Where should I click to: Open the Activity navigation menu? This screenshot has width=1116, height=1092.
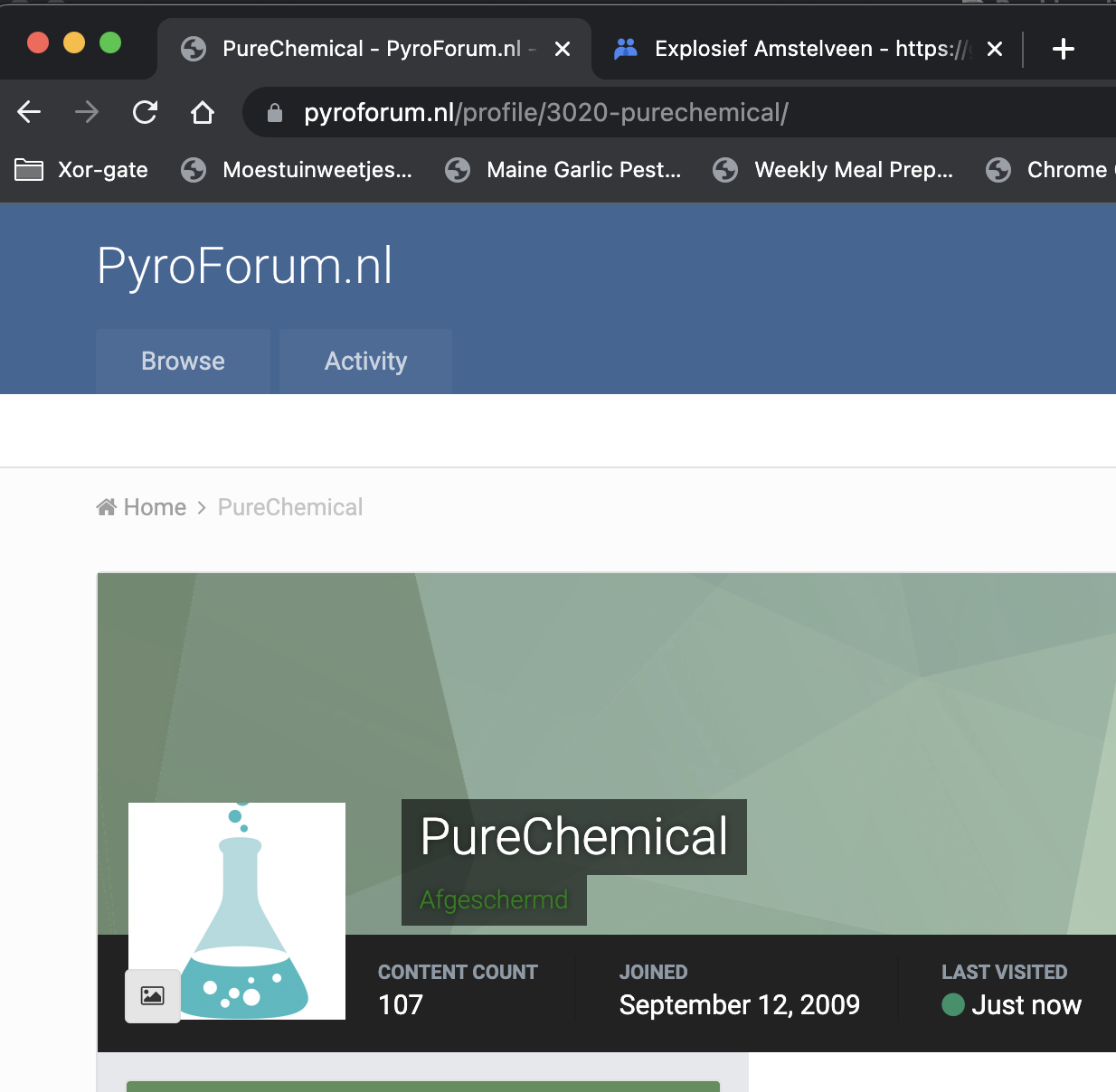coord(365,361)
